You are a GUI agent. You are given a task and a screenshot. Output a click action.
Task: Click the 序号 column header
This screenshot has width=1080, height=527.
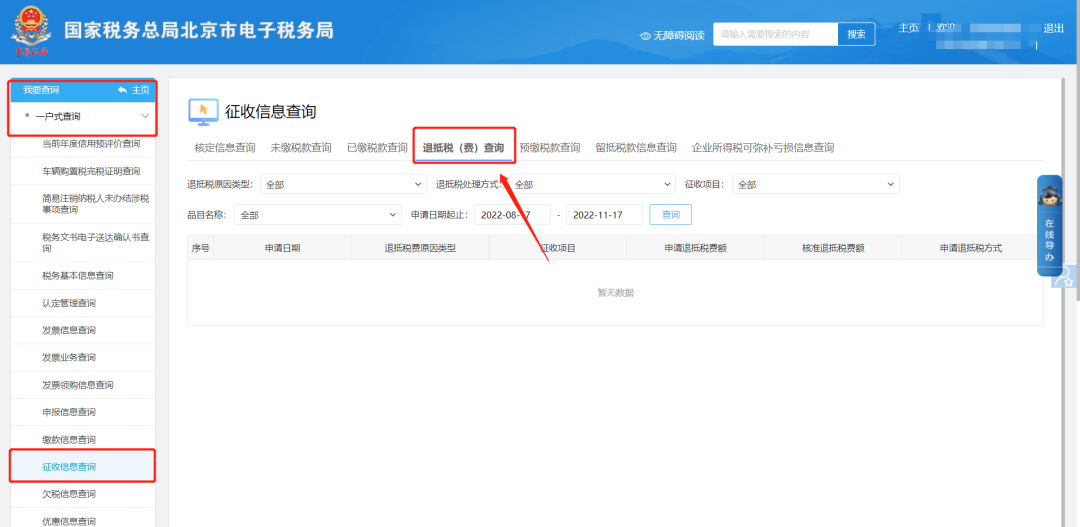pyautogui.click(x=200, y=248)
